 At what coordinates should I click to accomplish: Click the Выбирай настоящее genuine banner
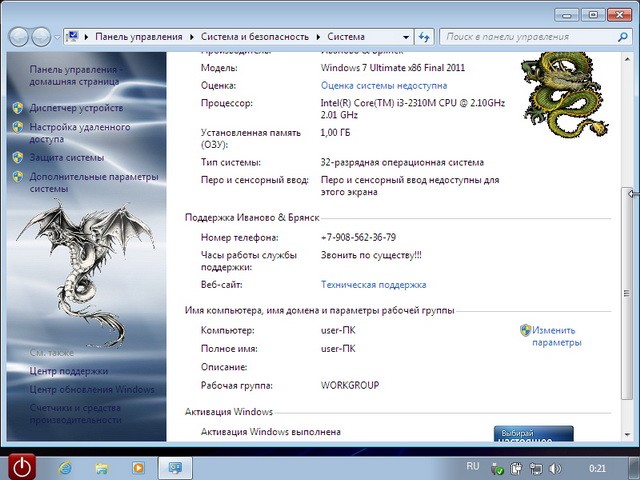click(x=533, y=434)
